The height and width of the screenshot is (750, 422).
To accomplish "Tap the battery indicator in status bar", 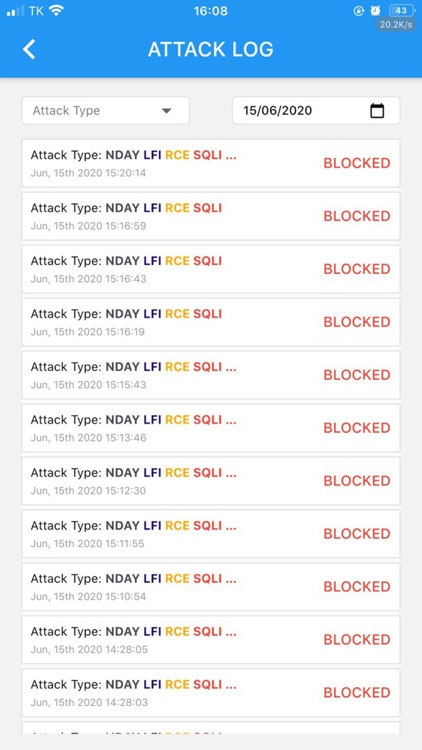I will (x=401, y=11).
